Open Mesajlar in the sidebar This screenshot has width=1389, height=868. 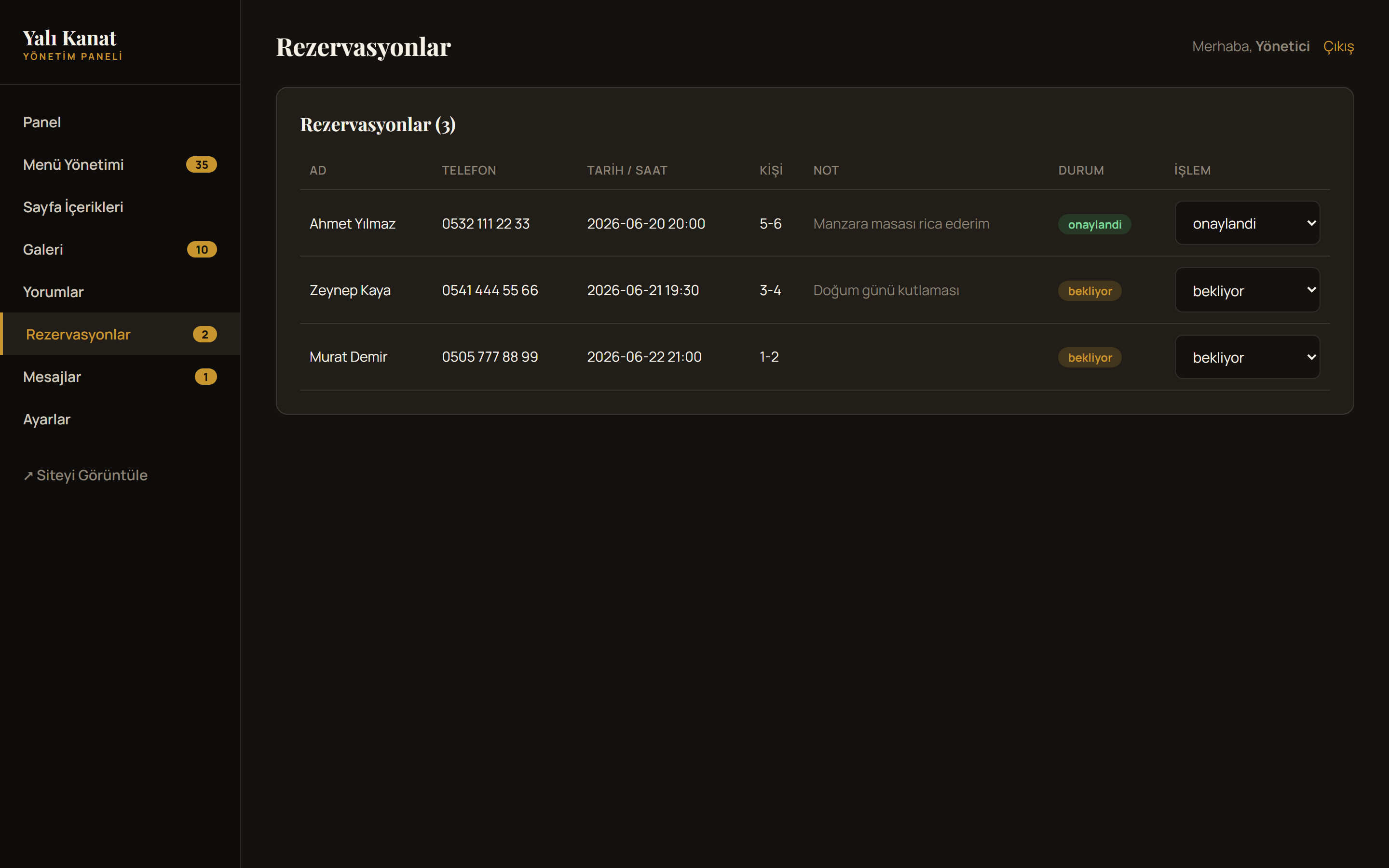point(120,377)
